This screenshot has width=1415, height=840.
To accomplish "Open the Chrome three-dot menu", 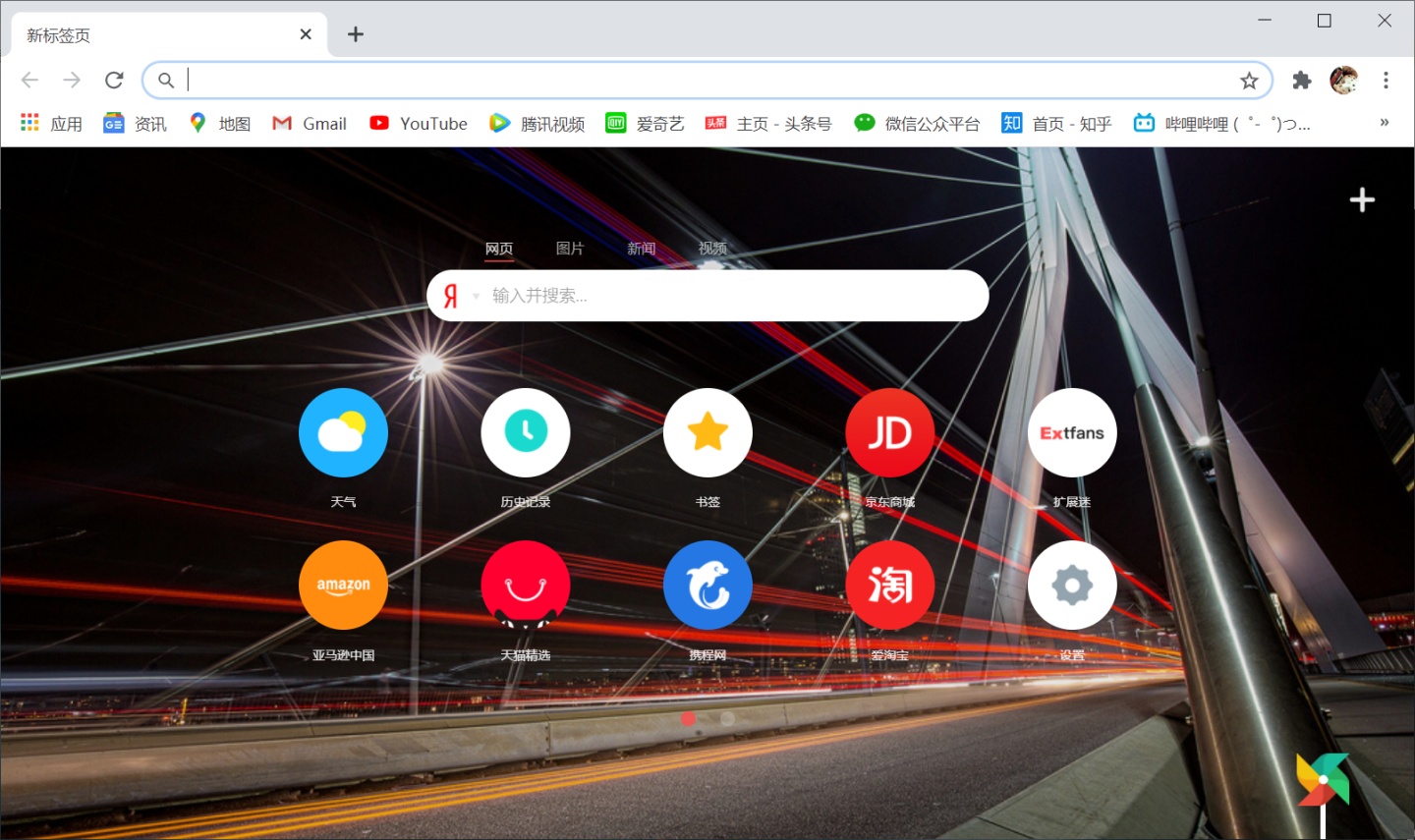I will coord(1386,81).
